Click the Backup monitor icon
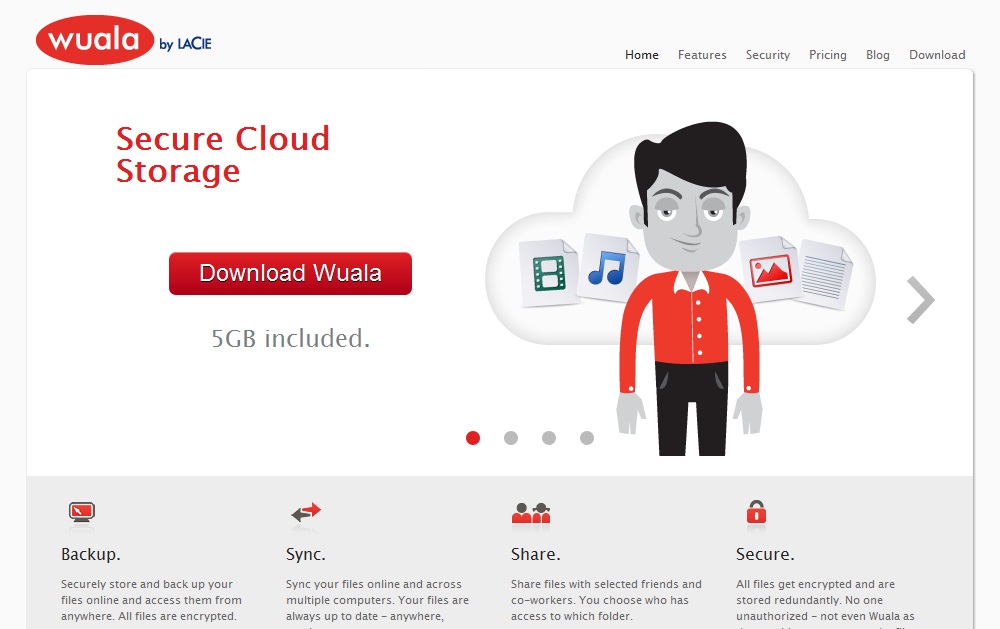1000x629 pixels. click(82, 512)
